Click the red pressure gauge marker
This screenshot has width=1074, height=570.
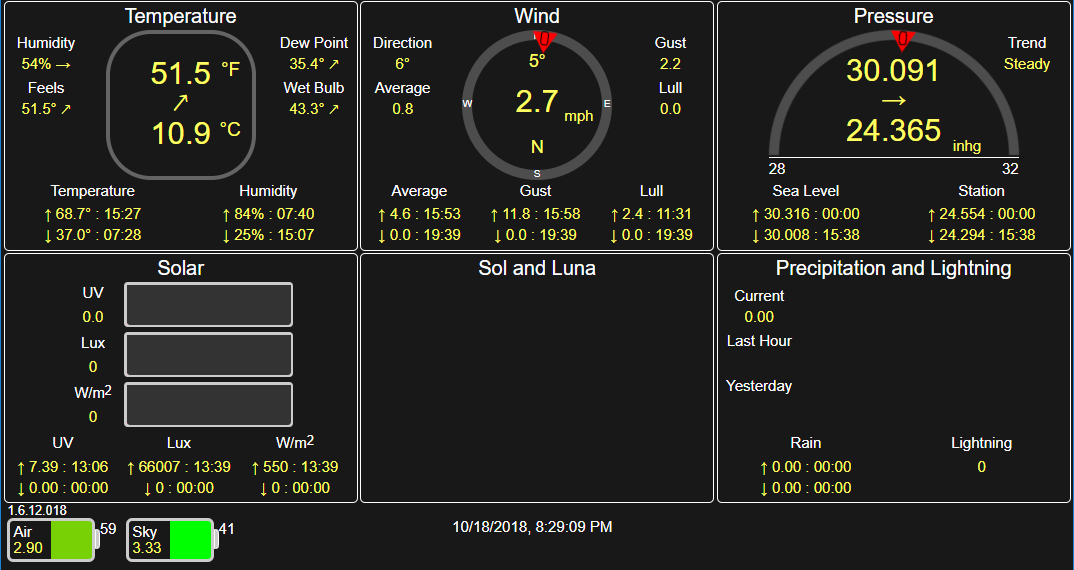(902, 40)
